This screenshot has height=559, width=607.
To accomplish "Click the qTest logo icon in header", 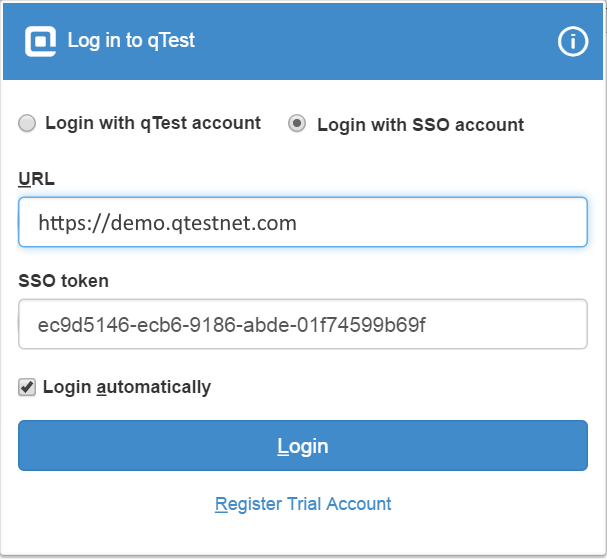I will [x=40, y=41].
